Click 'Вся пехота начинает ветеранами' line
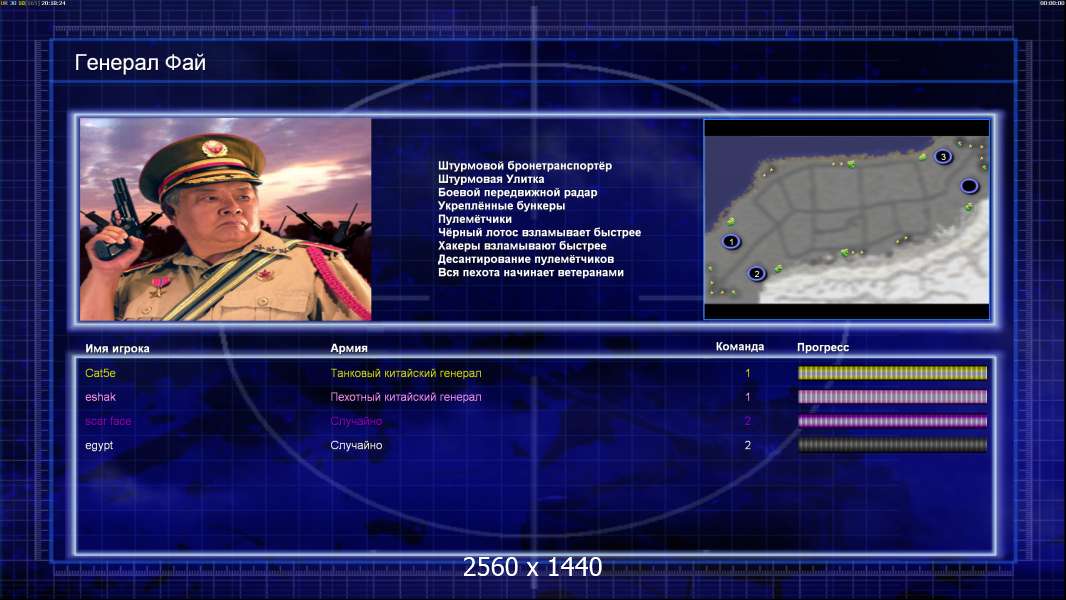This screenshot has width=1066, height=600. (530, 272)
